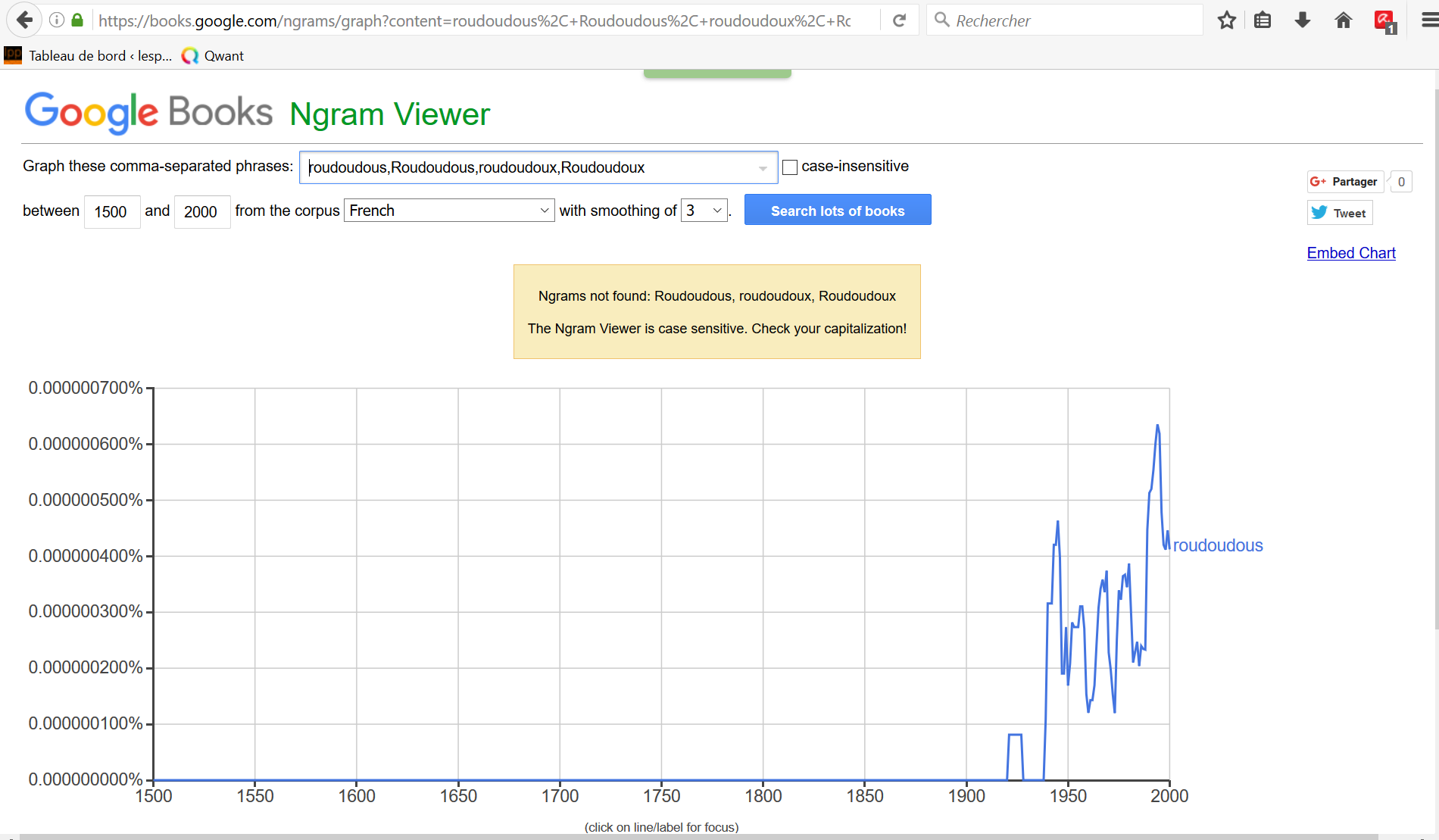Click the blue roudoudous line peak
This screenshot has height=840, width=1439.
[1157, 426]
